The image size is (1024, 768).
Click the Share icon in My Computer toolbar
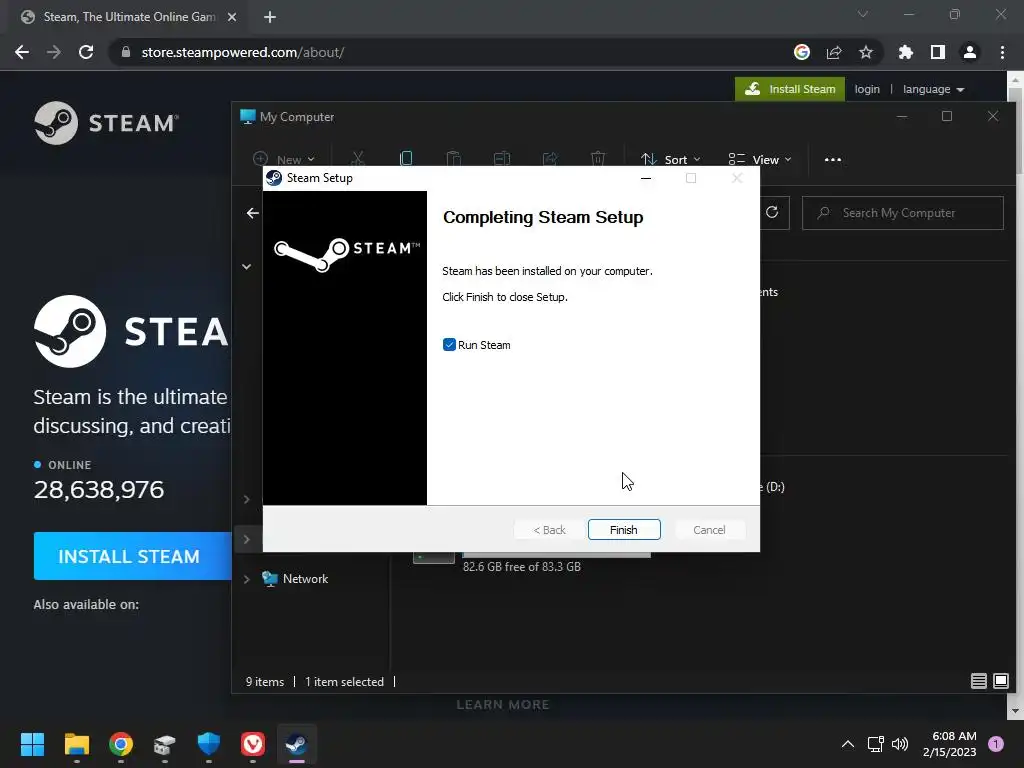click(550, 159)
